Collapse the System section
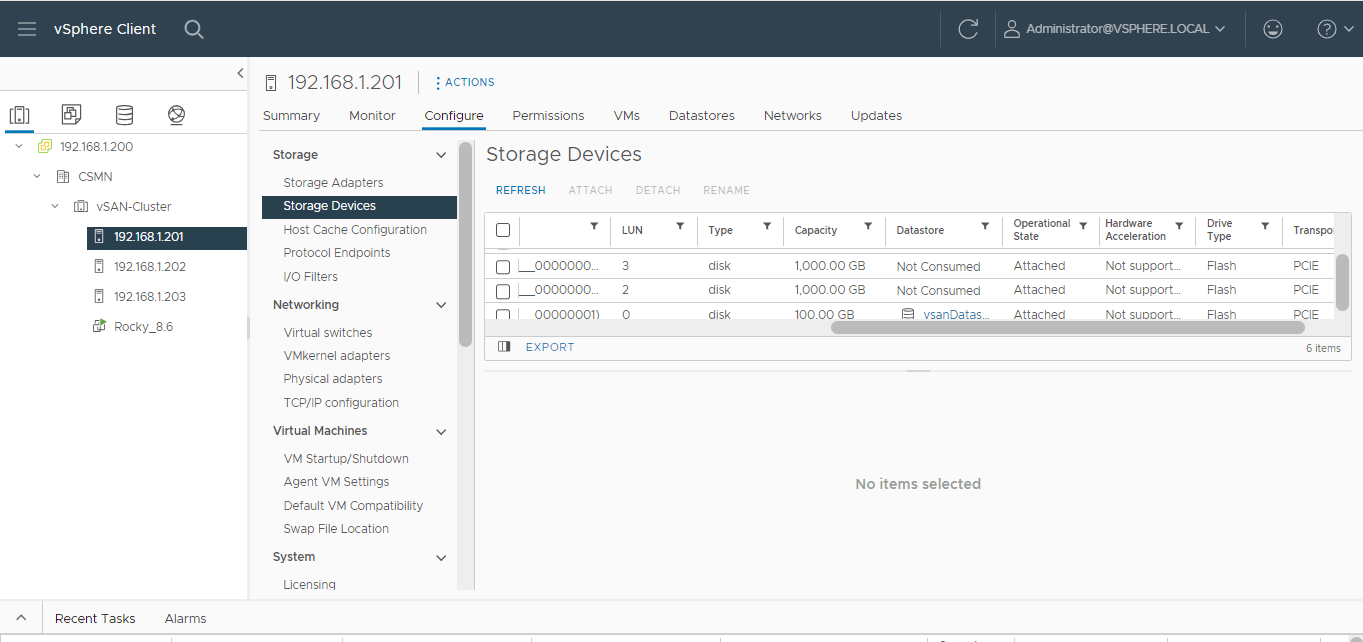Image resolution: width=1363 pixels, height=642 pixels. 441,557
